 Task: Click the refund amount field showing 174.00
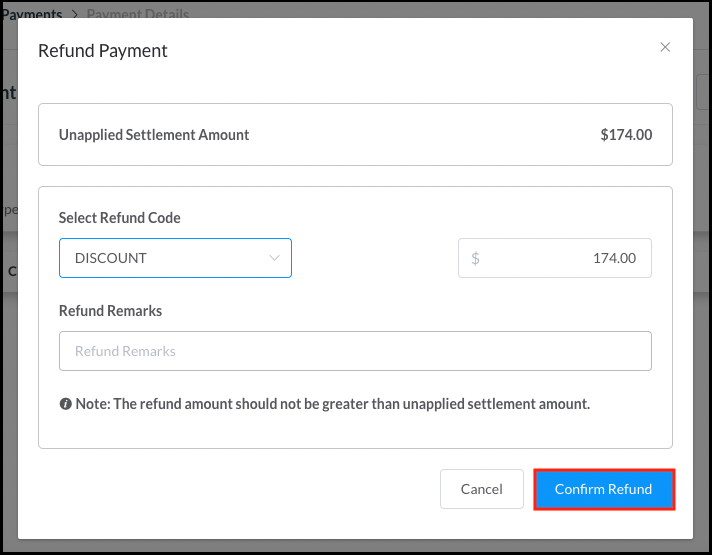tap(565, 258)
